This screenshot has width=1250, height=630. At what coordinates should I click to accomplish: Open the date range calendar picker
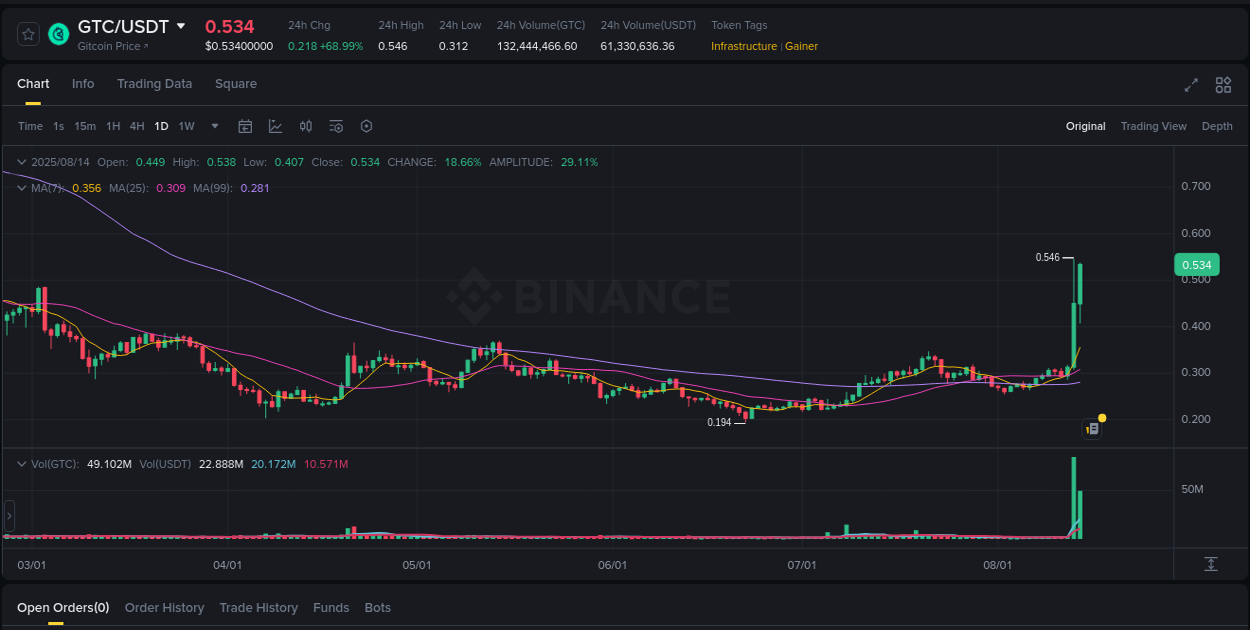tap(245, 126)
